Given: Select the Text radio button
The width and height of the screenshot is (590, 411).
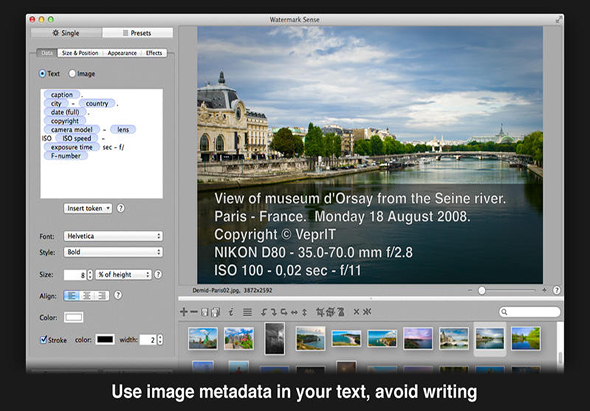Looking at the screenshot, I should tap(42, 74).
